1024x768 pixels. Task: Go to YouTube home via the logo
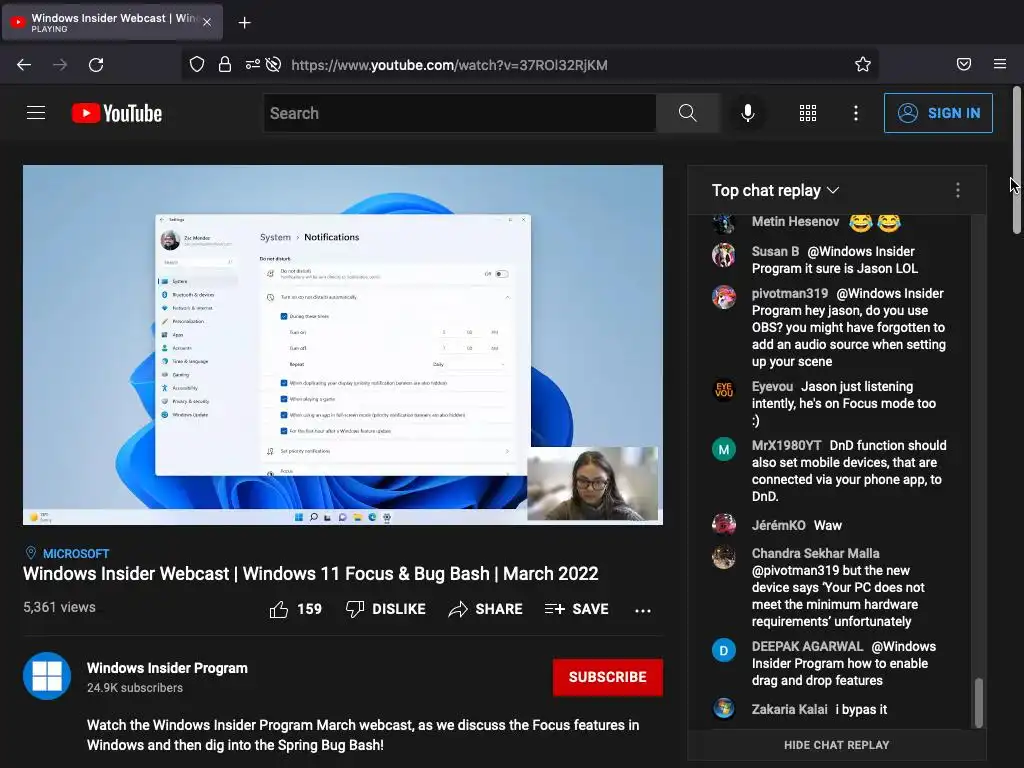pos(117,113)
